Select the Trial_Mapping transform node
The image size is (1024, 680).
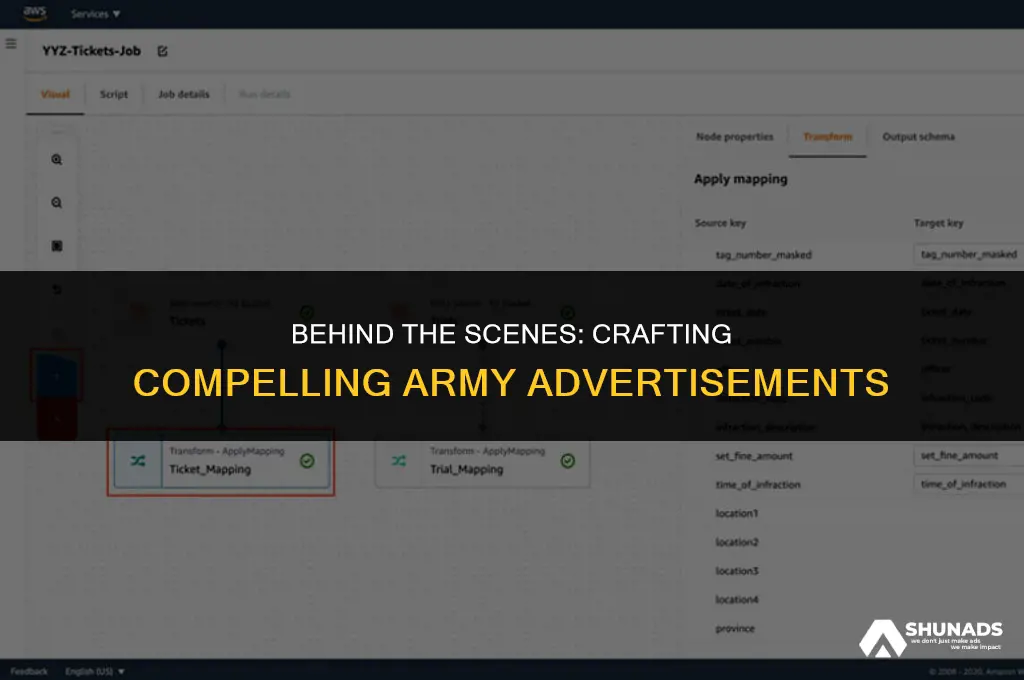(x=482, y=462)
